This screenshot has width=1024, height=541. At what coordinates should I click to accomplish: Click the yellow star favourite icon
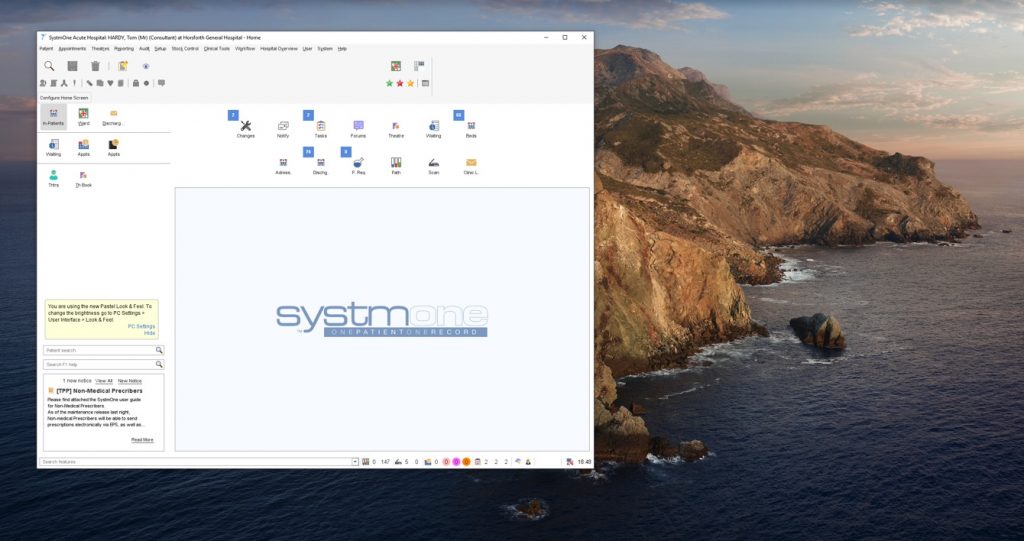410,83
